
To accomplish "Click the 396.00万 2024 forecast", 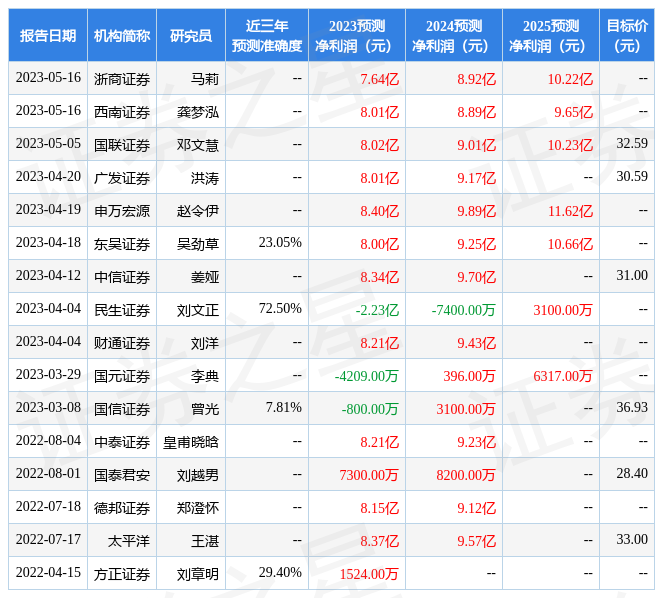I will [469, 376].
